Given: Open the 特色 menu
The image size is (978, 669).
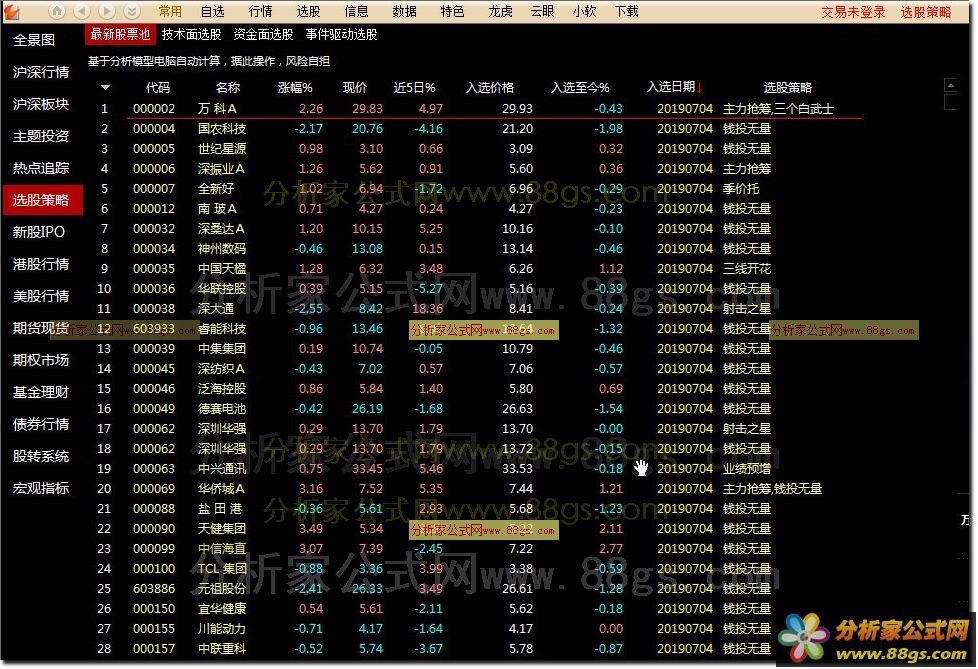Looking at the screenshot, I should tap(452, 11).
